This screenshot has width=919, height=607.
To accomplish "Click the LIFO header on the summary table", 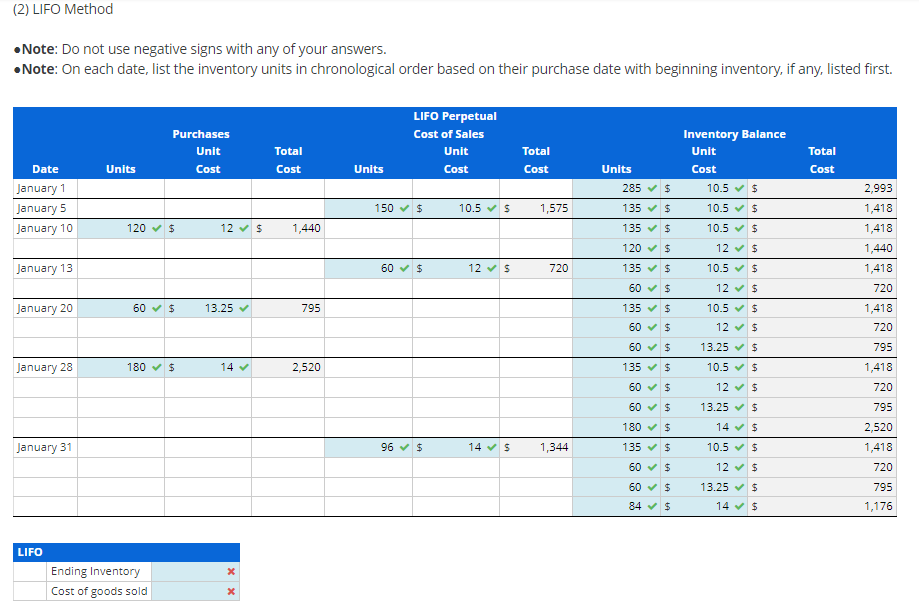I will tap(30, 551).
